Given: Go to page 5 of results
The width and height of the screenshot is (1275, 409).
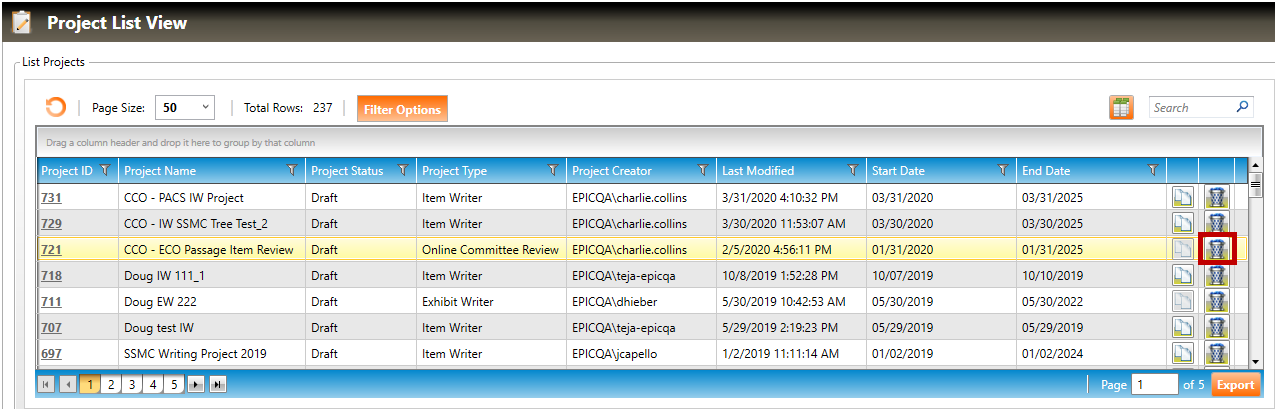Looking at the screenshot, I should coord(174,384).
